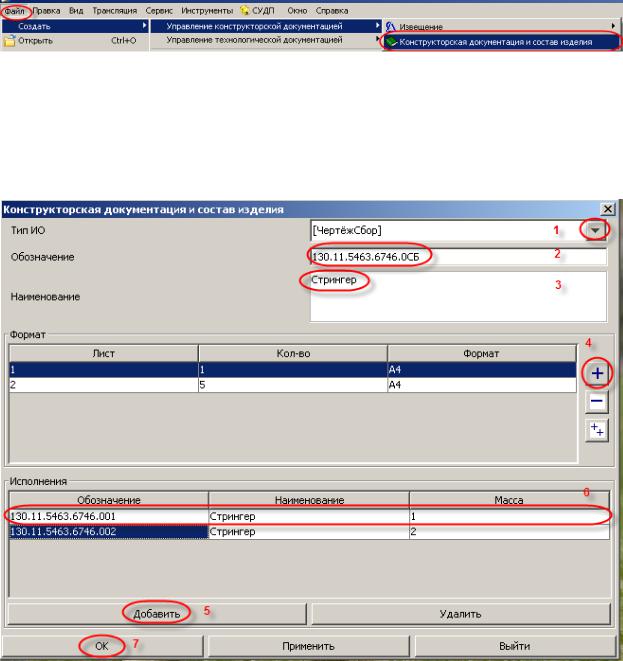Click the Удалить button
This screenshot has height=661, width=623.
[x=461, y=614]
